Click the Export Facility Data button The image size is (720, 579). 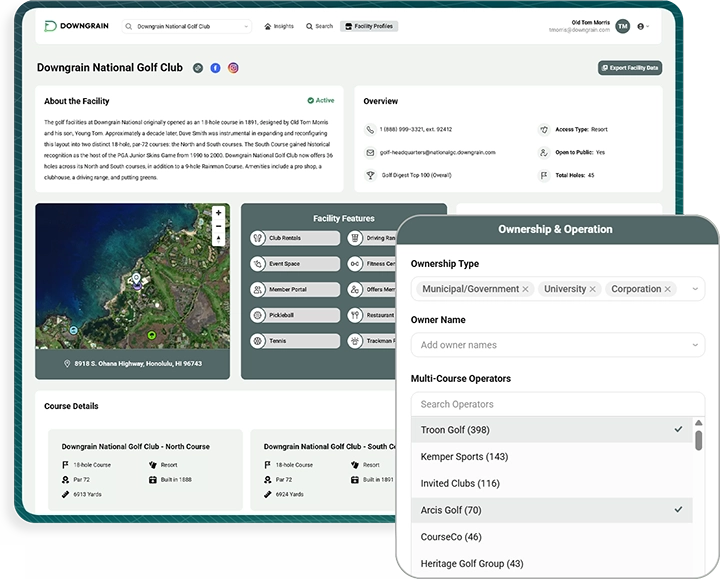tap(629, 68)
